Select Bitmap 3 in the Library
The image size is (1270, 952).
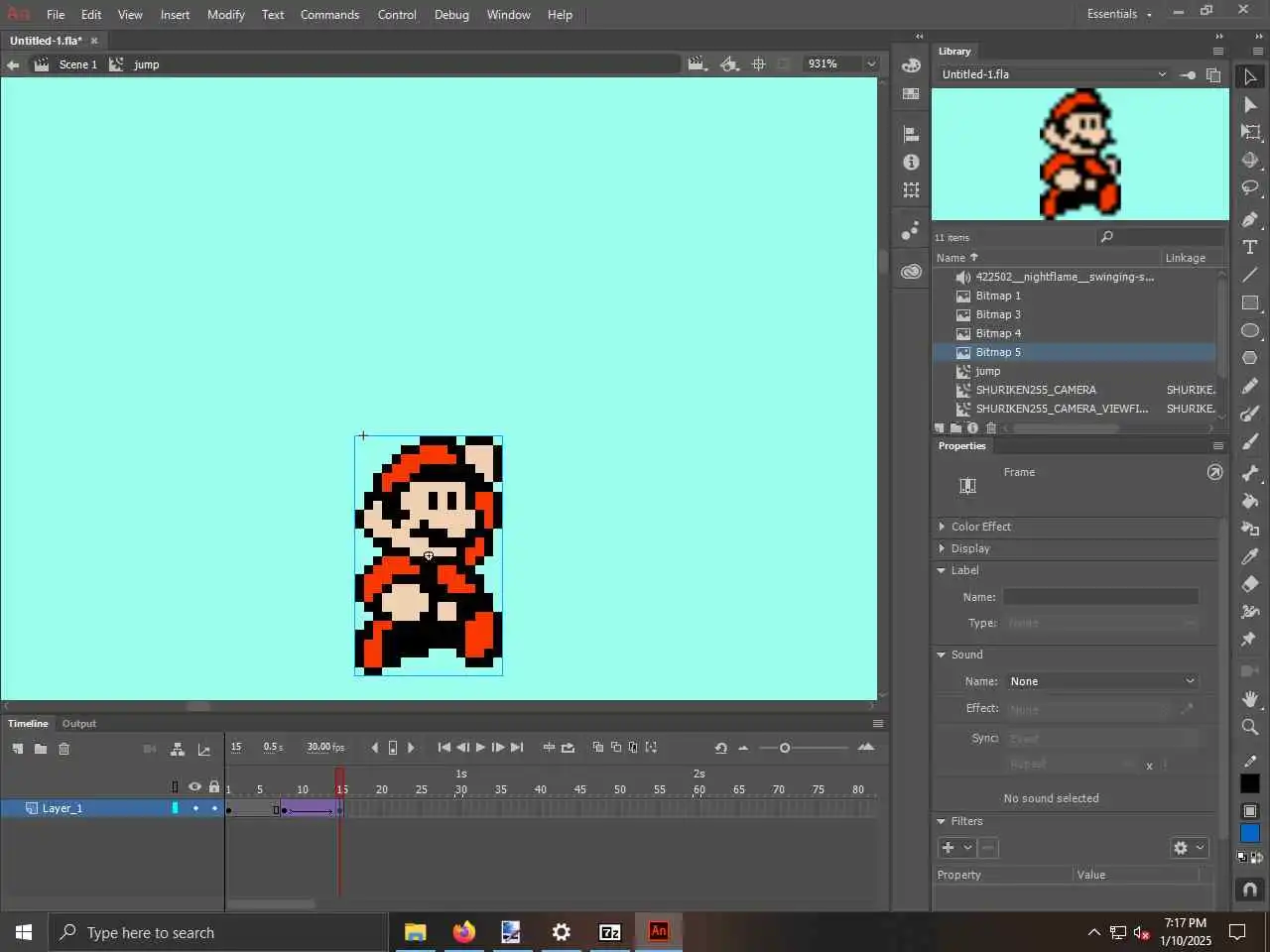pyautogui.click(x=997, y=314)
